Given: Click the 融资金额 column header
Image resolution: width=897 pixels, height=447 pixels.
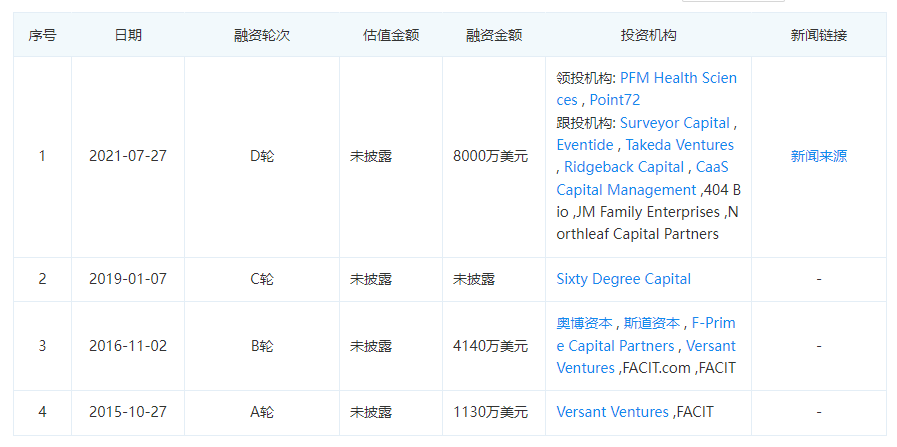Looking at the screenshot, I should tap(494, 35).
